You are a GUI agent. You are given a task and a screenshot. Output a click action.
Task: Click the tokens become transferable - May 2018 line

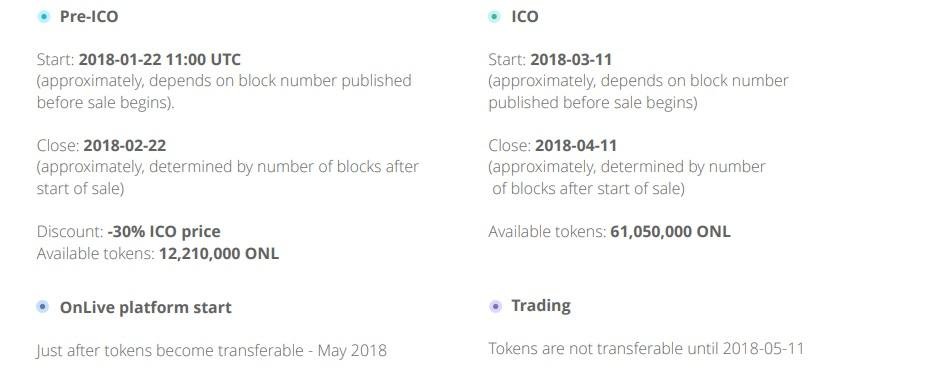coord(212,350)
